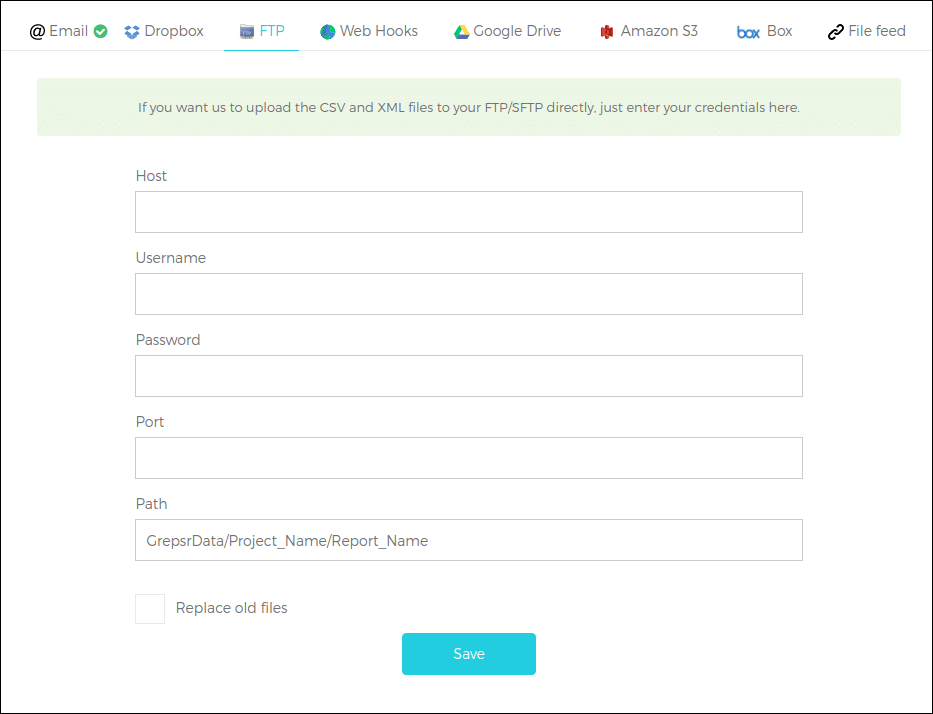Image resolution: width=933 pixels, height=714 pixels.
Task: Go to the Amazon S3 tab
Action: click(649, 31)
